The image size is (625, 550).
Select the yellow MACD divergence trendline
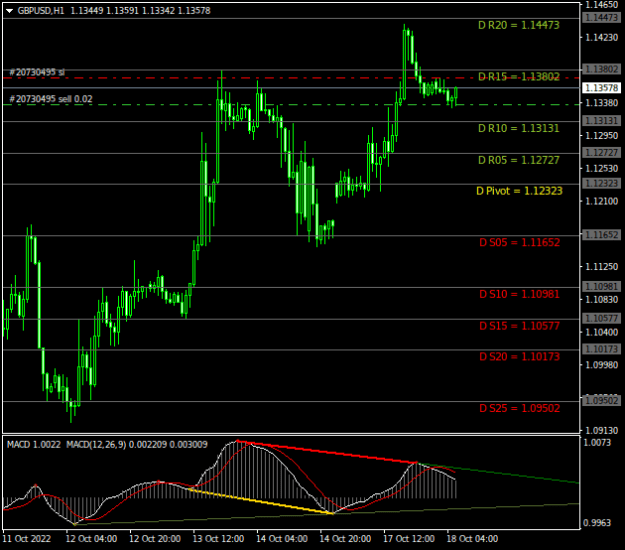pos(261,501)
